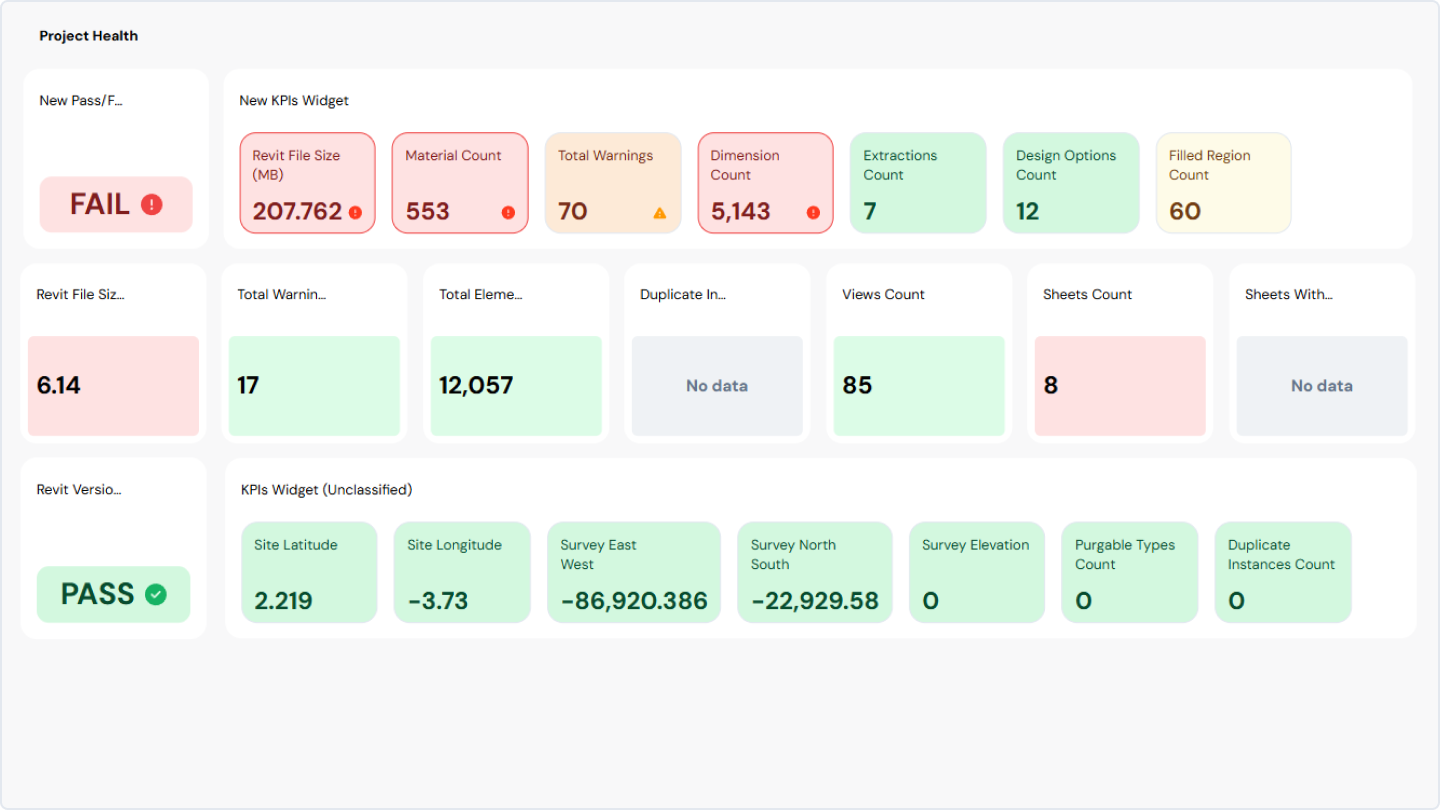Click the error icon on Dimension Count card
This screenshot has height=810, width=1440.
pyautogui.click(x=813, y=212)
